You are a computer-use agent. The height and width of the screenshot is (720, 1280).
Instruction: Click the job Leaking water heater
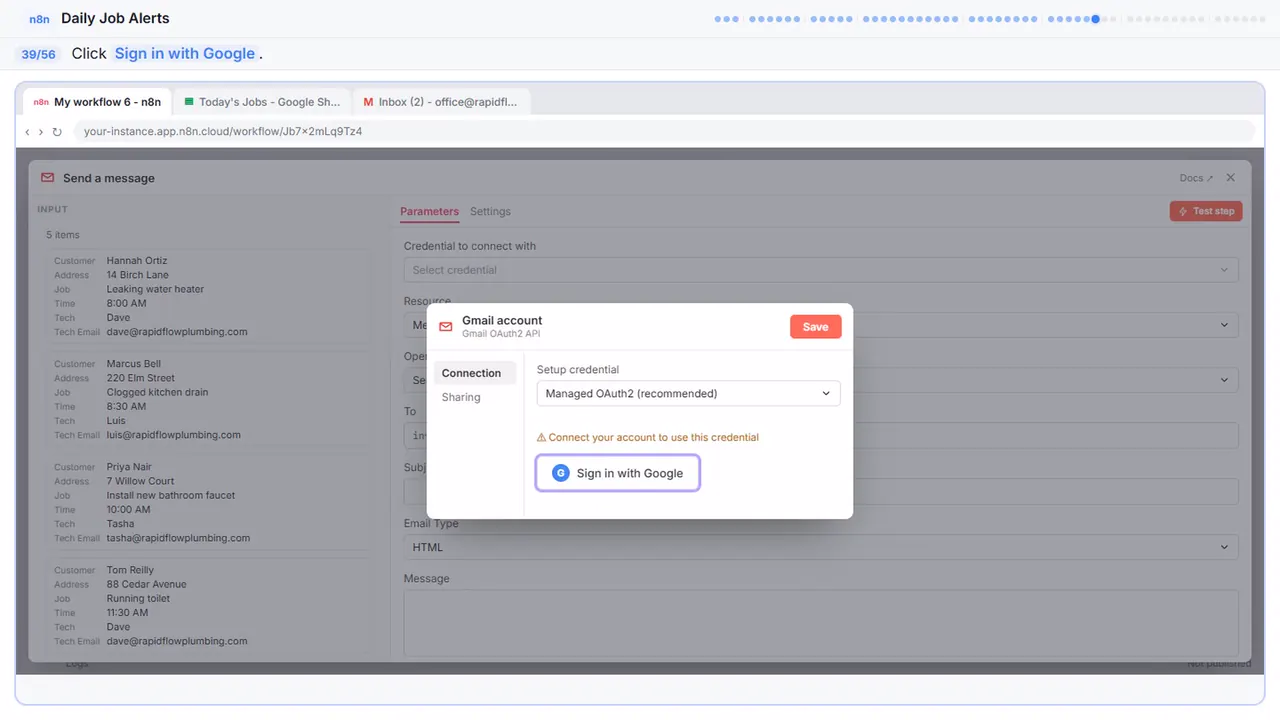tap(155, 289)
